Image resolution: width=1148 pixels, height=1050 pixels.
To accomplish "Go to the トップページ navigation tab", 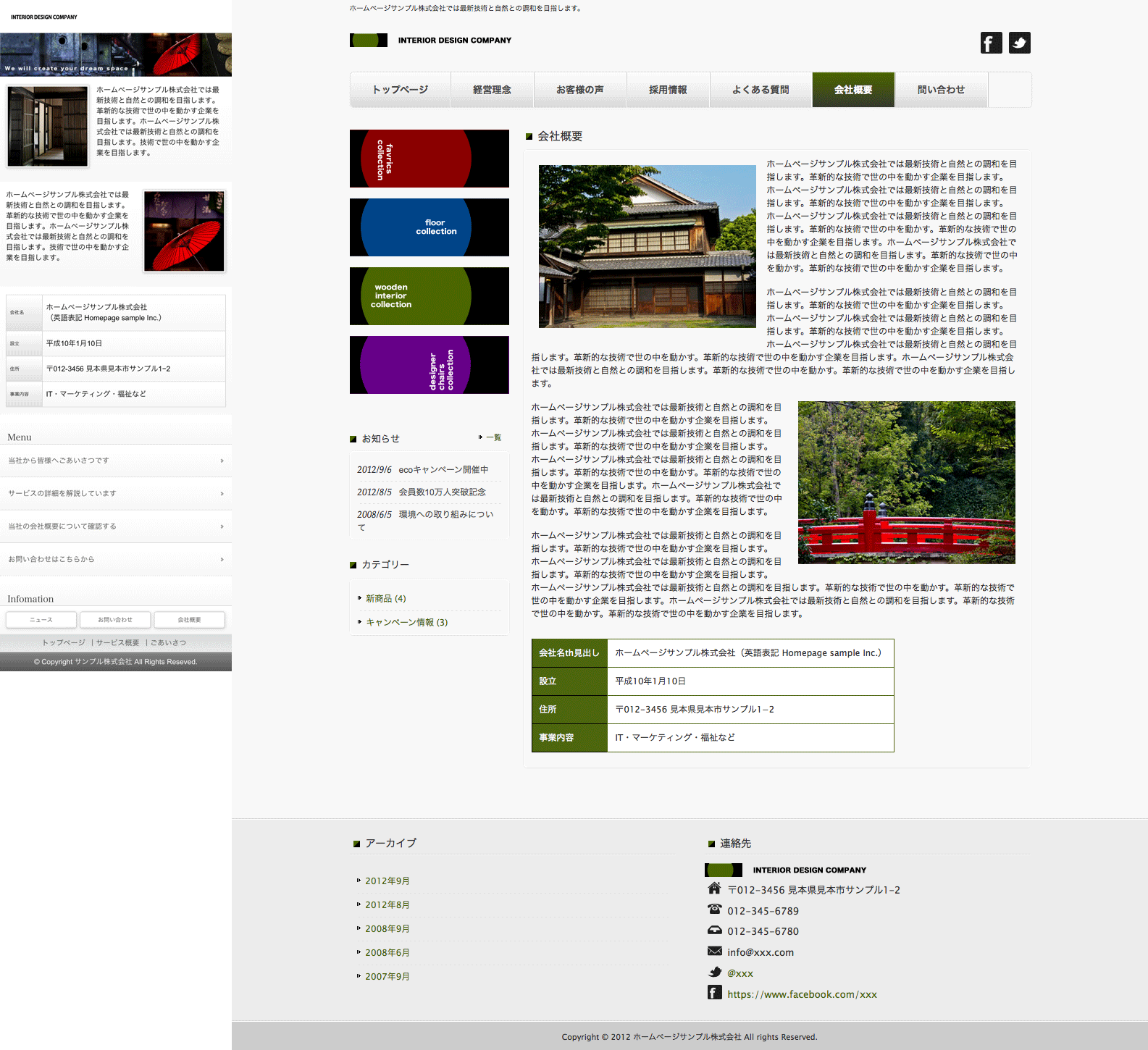I will click(x=400, y=90).
